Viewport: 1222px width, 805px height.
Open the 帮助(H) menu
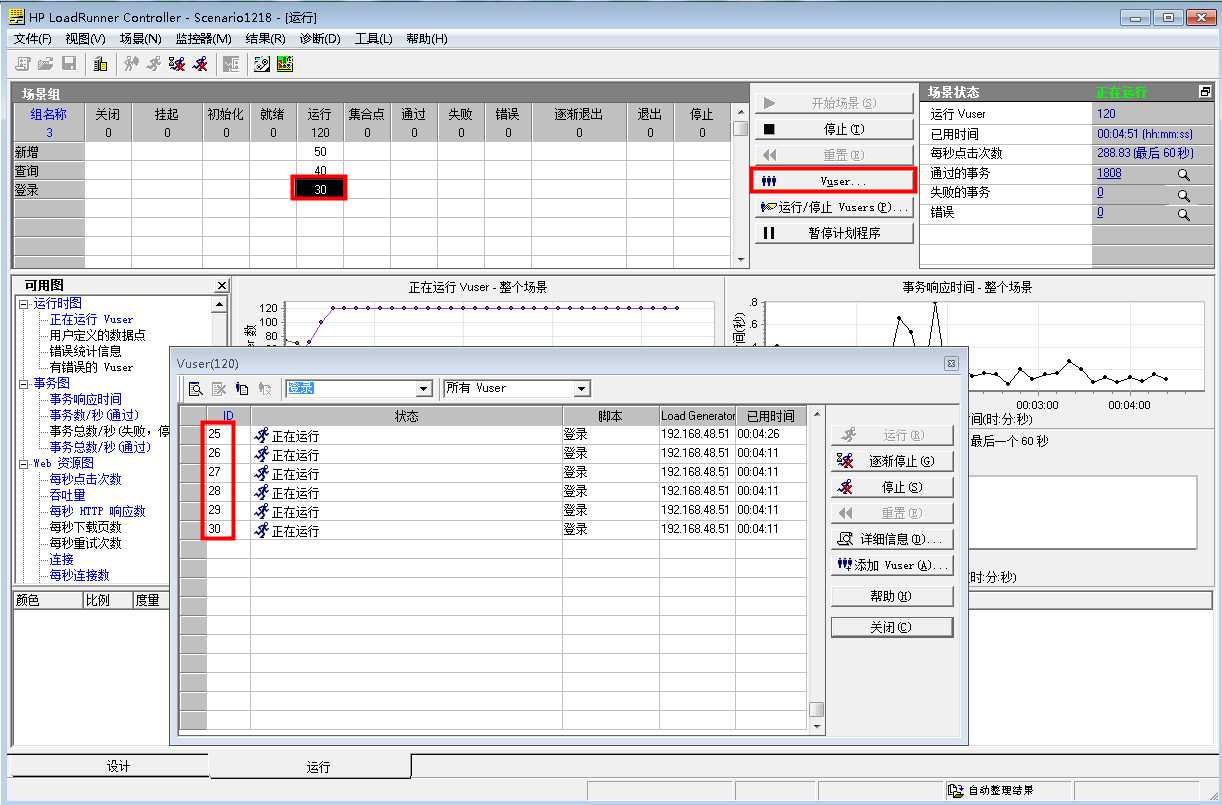[427, 39]
